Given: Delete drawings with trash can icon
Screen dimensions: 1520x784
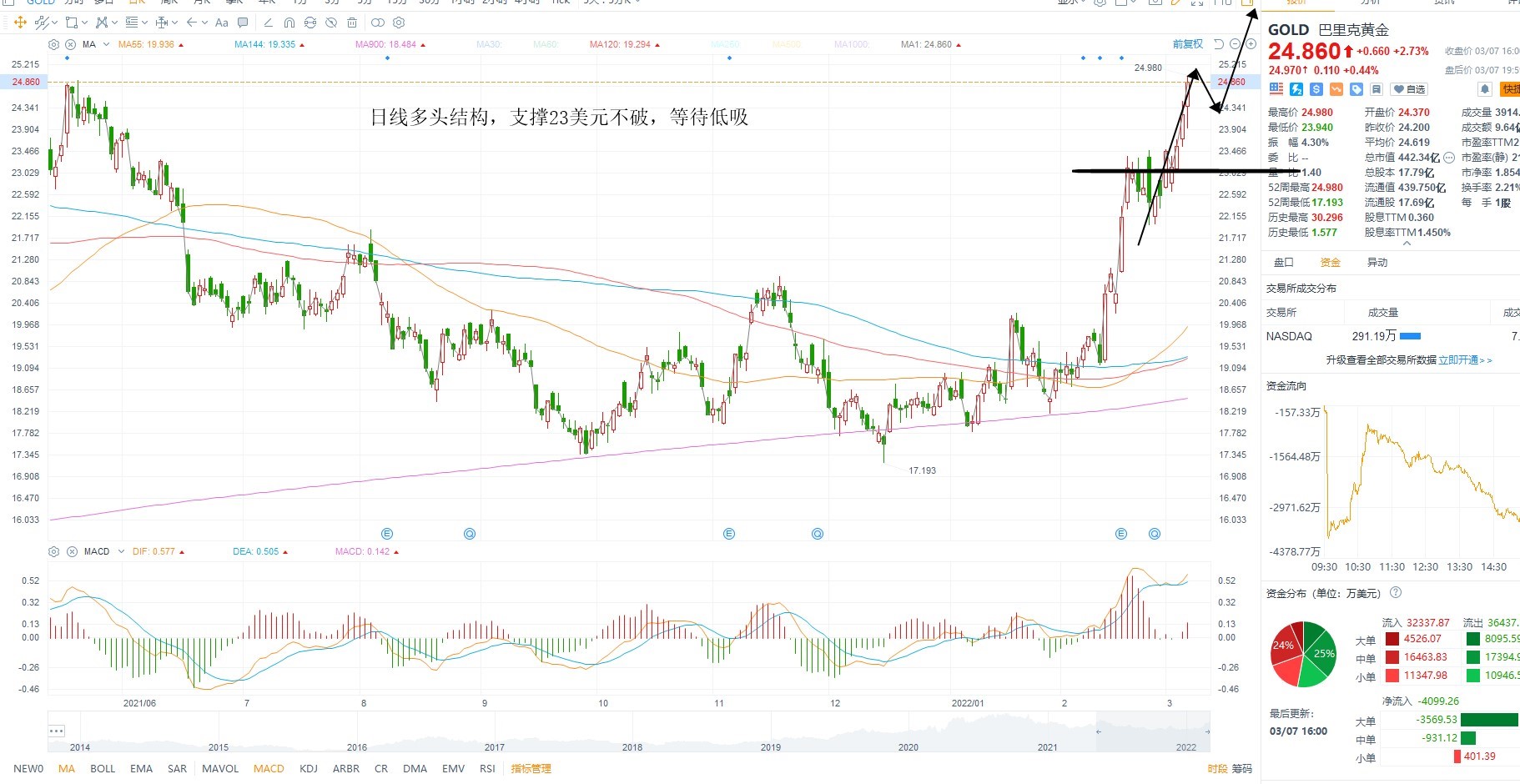Looking at the screenshot, I should [x=352, y=23].
